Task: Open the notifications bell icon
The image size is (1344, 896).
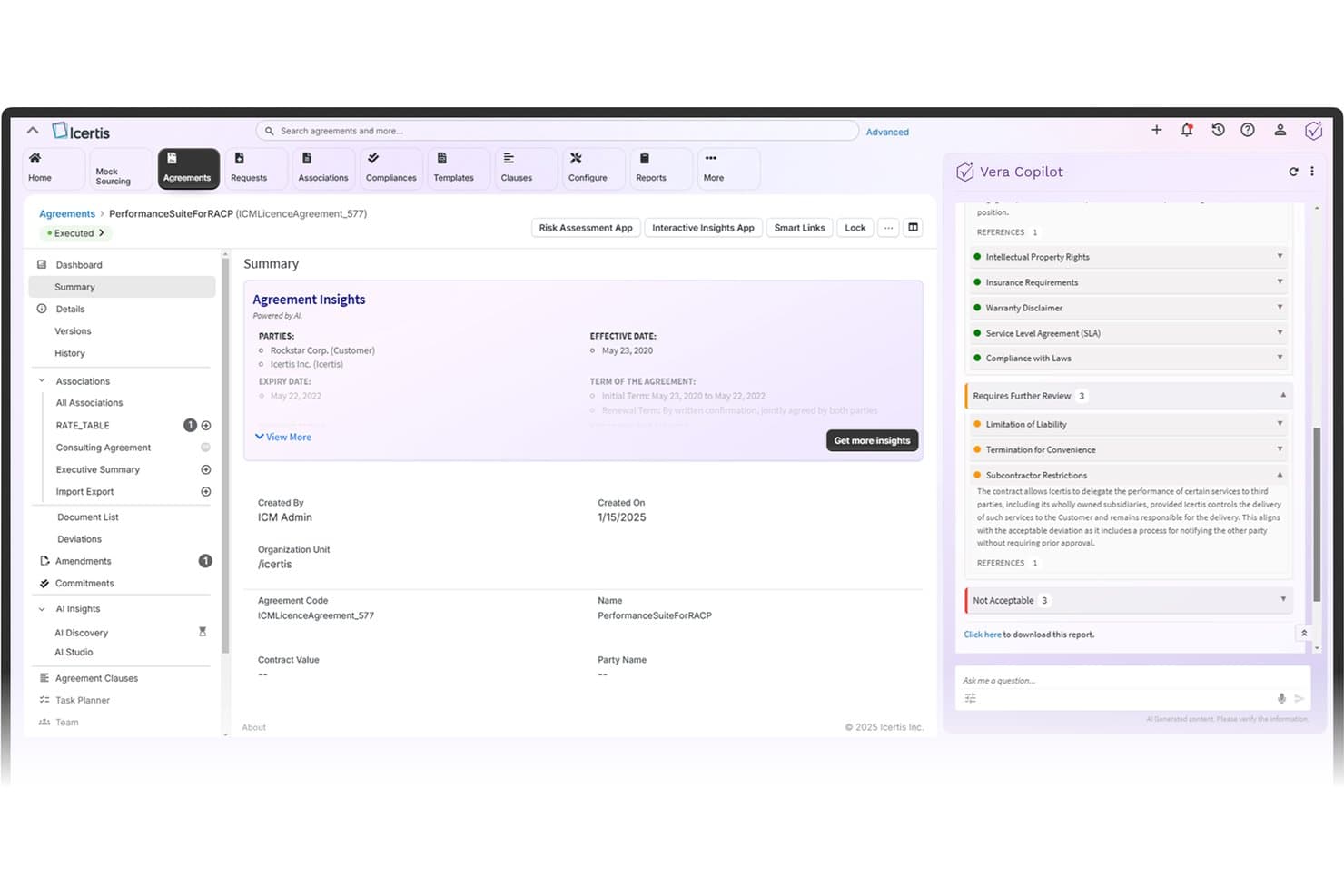Action: (x=1187, y=130)
